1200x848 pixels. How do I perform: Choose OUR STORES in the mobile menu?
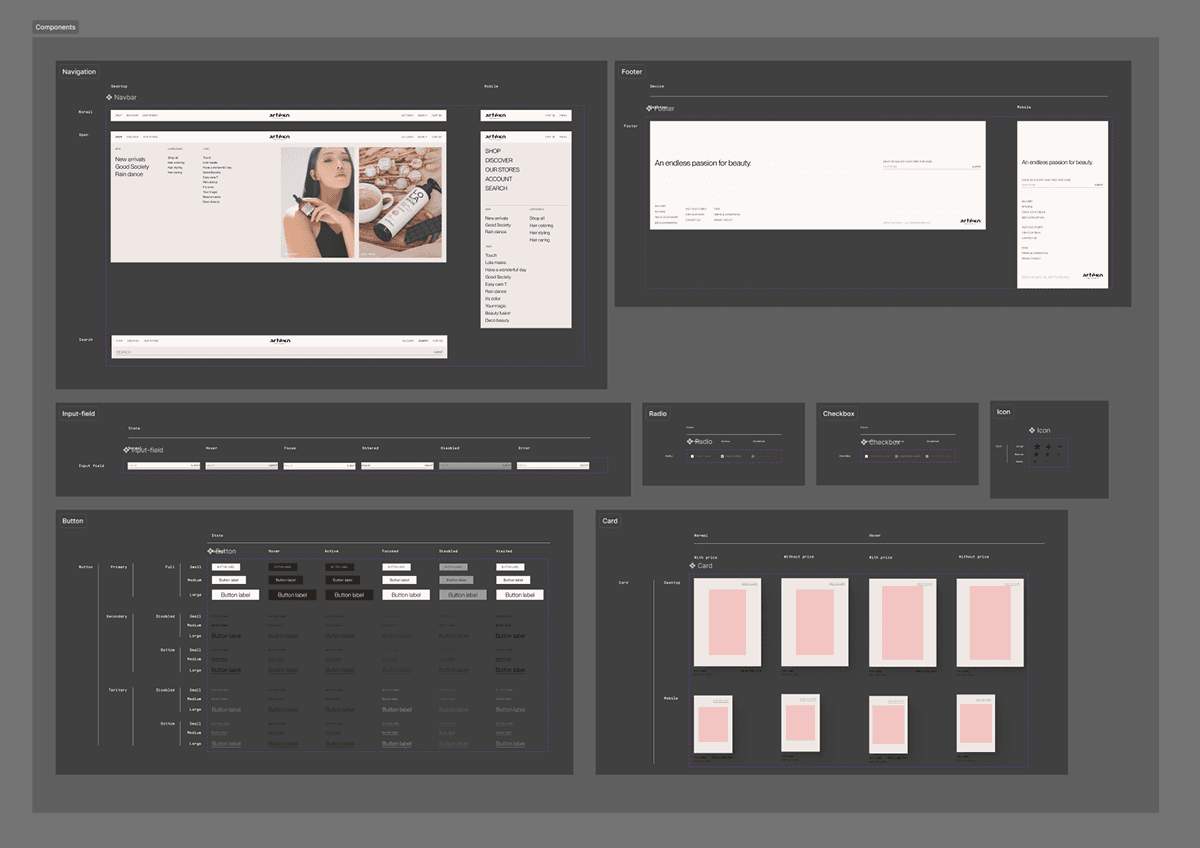[x=499, y=170]
